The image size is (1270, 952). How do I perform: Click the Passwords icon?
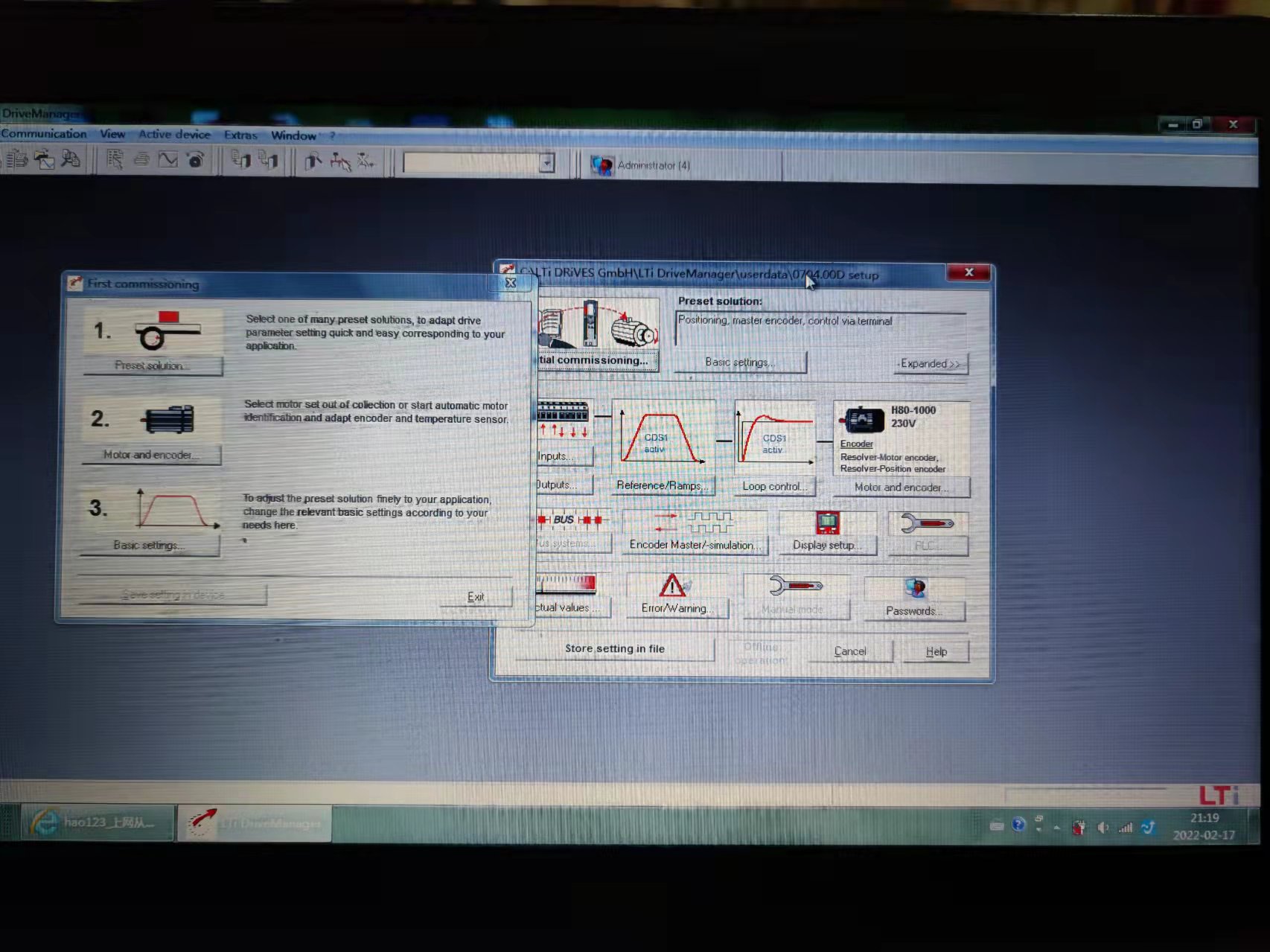coord(914,588)
